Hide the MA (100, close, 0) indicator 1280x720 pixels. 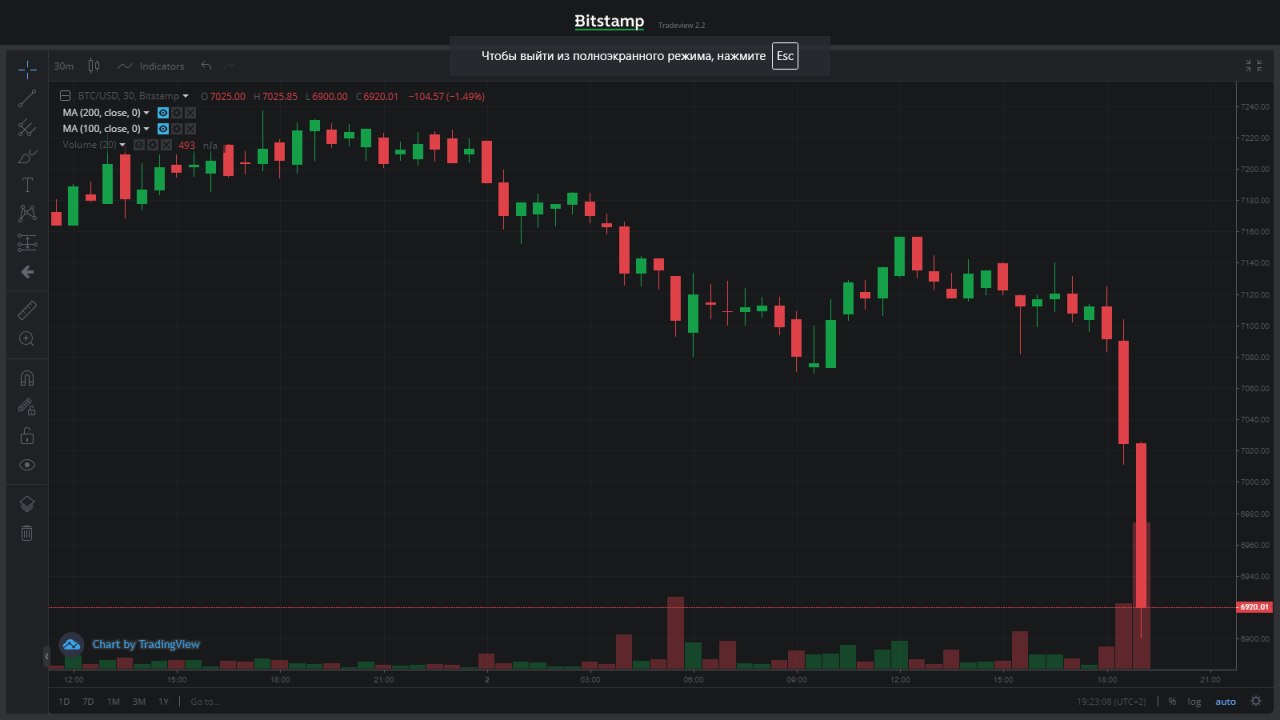tap(162, 129)
